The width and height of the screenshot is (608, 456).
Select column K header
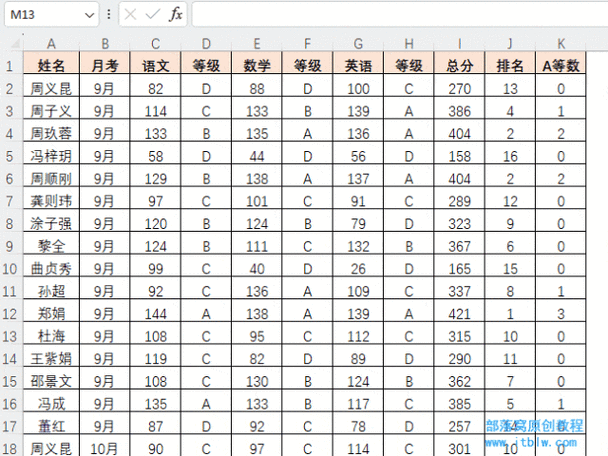(561, 43)
